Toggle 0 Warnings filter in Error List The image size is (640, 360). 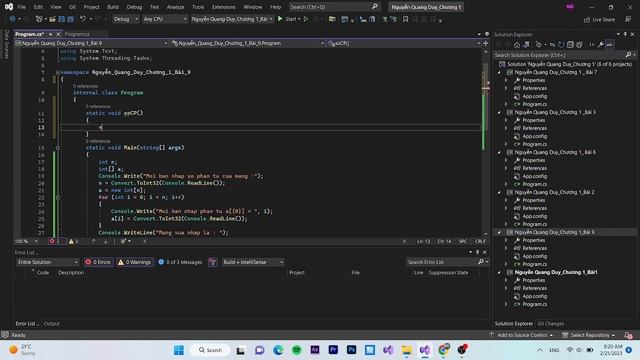coord(135,262)
